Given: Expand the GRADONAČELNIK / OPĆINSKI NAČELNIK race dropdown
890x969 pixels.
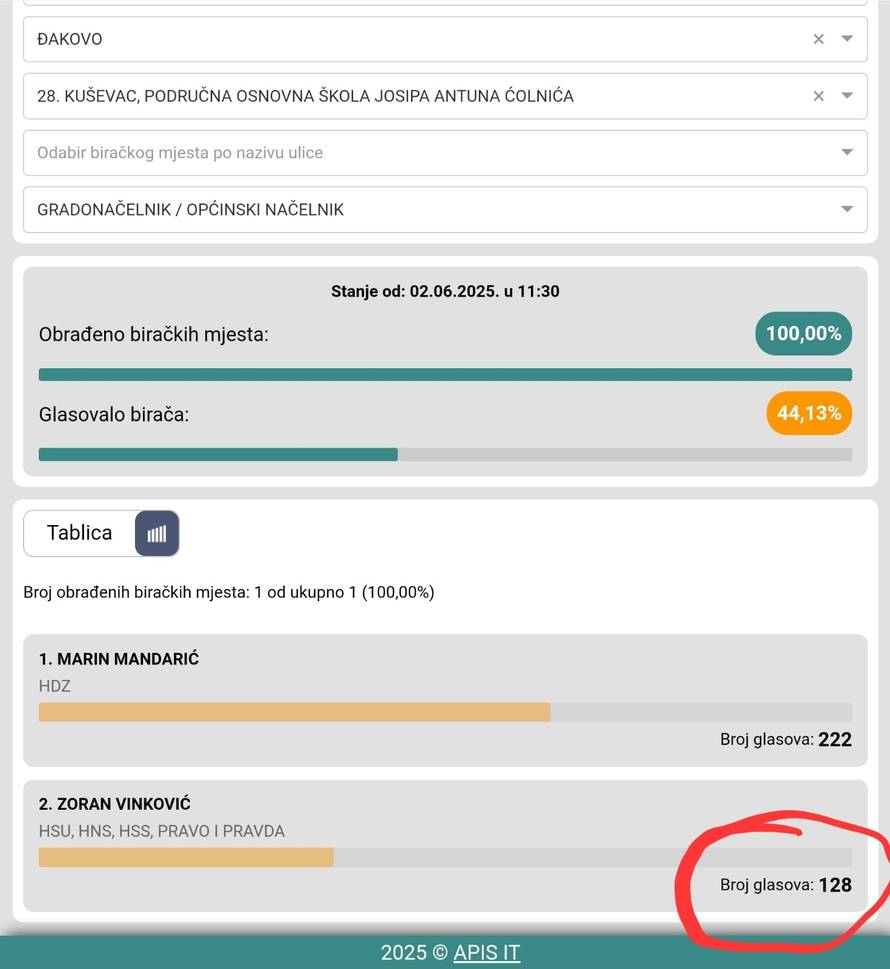Looking at the screenshot, I should pyautogui.click(x=848, y=209).
